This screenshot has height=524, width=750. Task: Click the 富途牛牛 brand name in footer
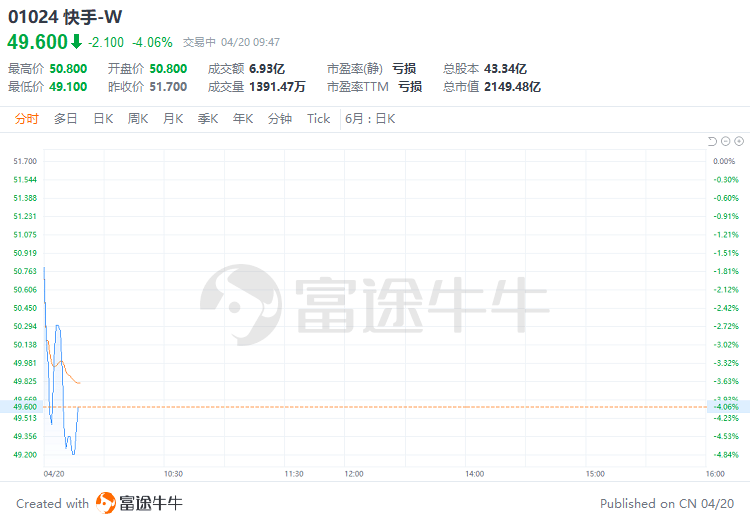[151, 503]
